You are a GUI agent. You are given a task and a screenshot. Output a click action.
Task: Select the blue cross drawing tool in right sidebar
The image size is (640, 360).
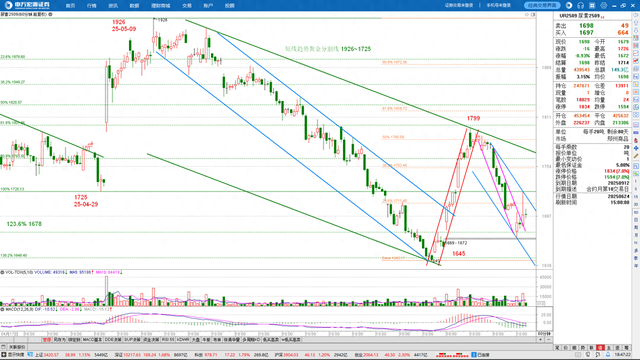click(x=636, y=148)
